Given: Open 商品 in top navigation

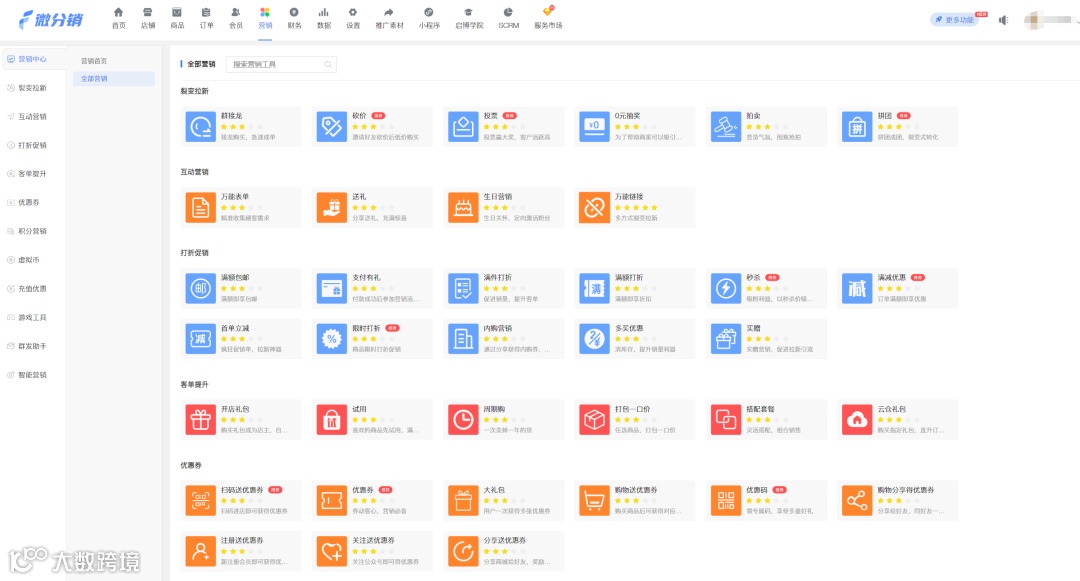Looking at the screenshot, I should point(177,19).
